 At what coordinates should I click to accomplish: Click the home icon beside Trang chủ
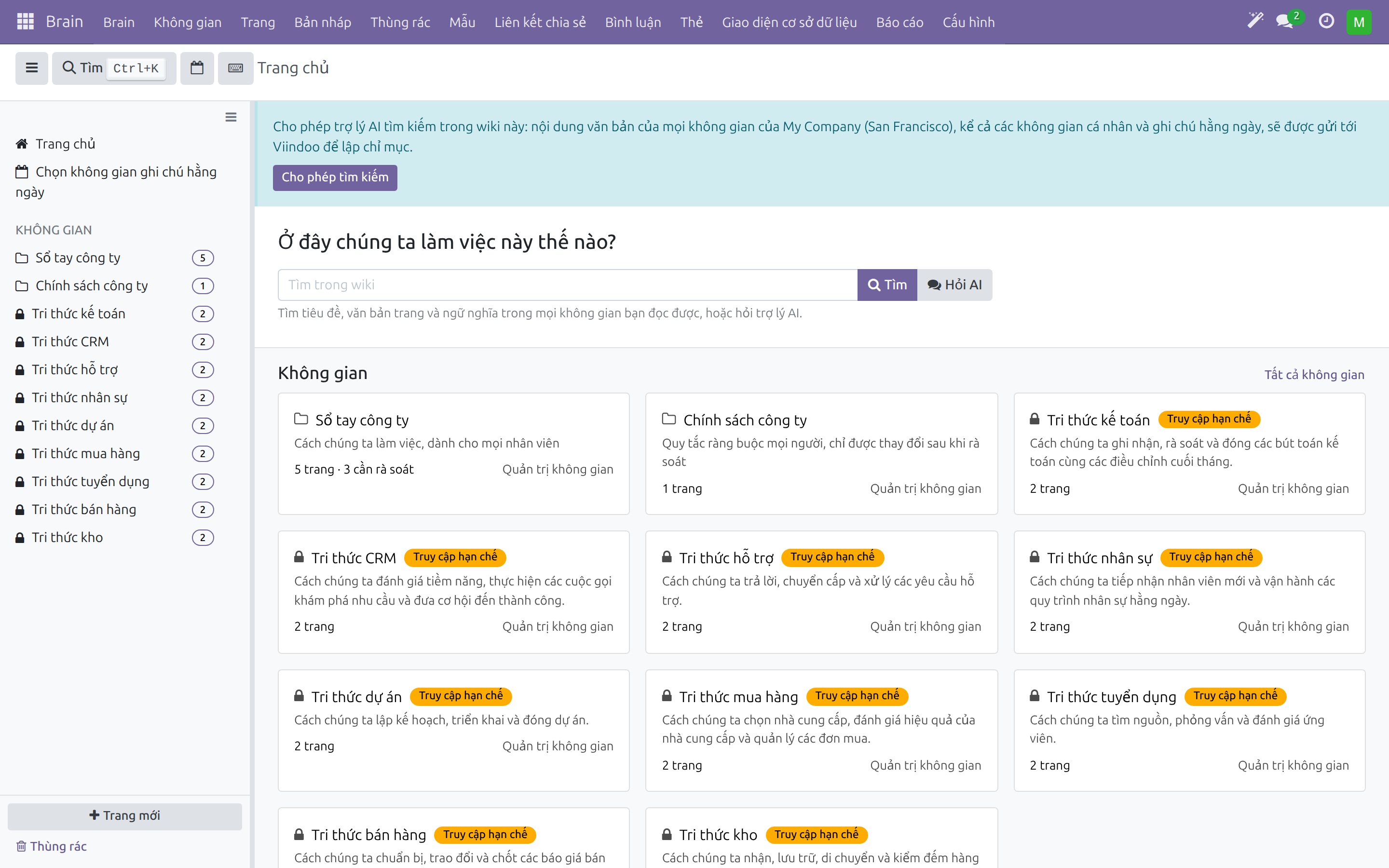[22, 144]
